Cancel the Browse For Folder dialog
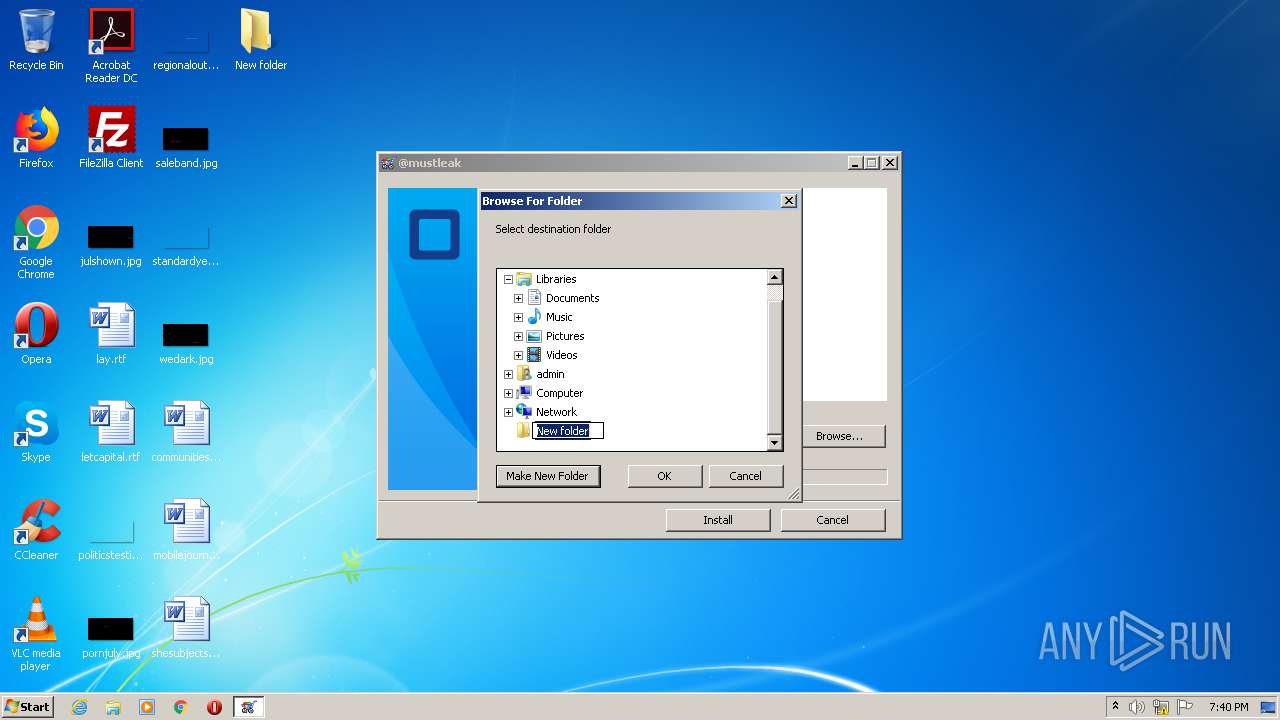This screenshot has width=1280, height=720. 745,476
